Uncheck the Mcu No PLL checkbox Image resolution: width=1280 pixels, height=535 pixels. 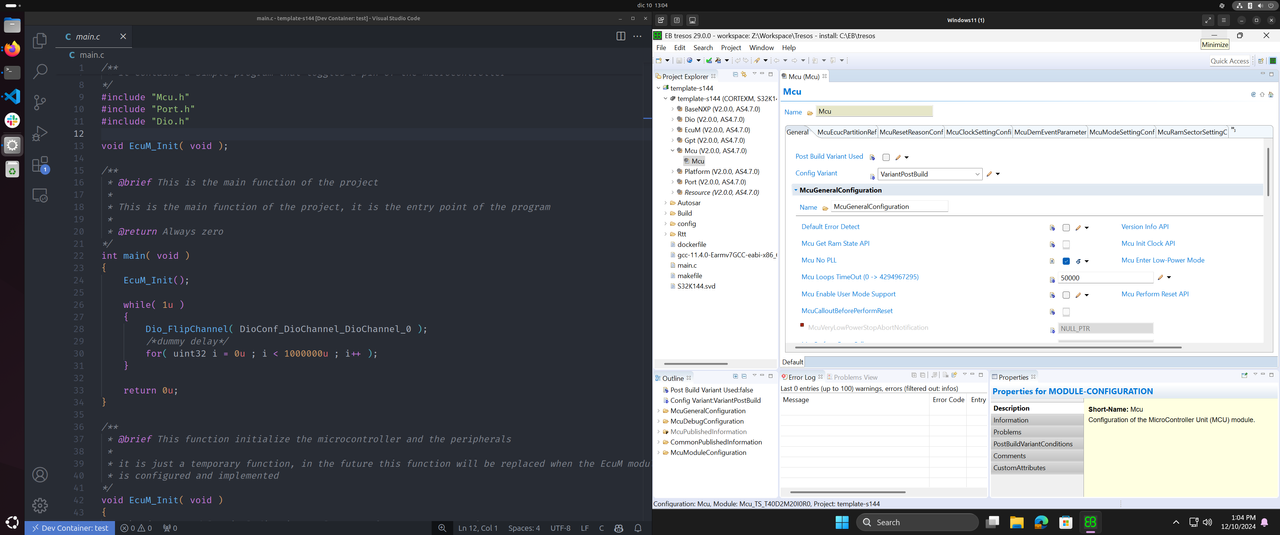coord(1066,261)
